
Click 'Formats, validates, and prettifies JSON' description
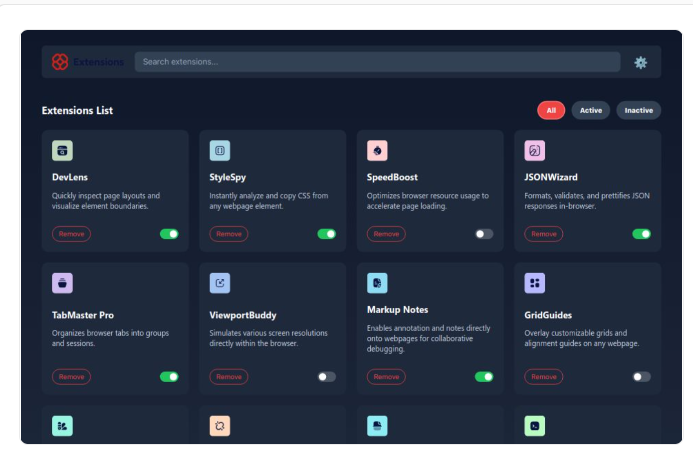[x=587, y=201]
